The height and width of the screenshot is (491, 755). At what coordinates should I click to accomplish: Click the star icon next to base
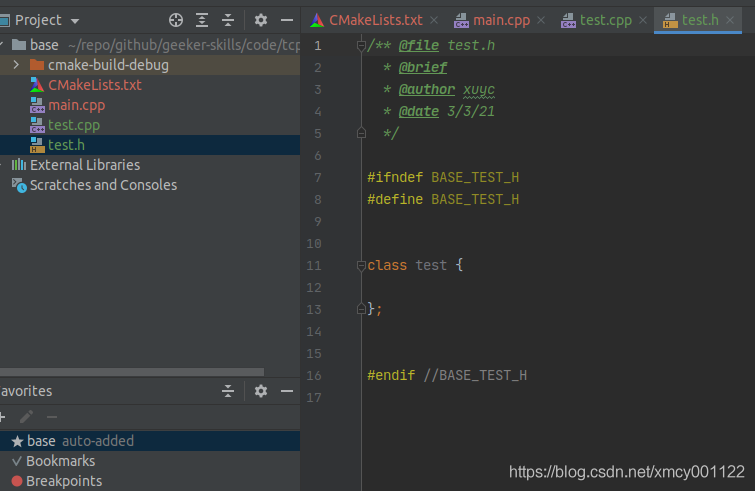[x=17, y=441]
